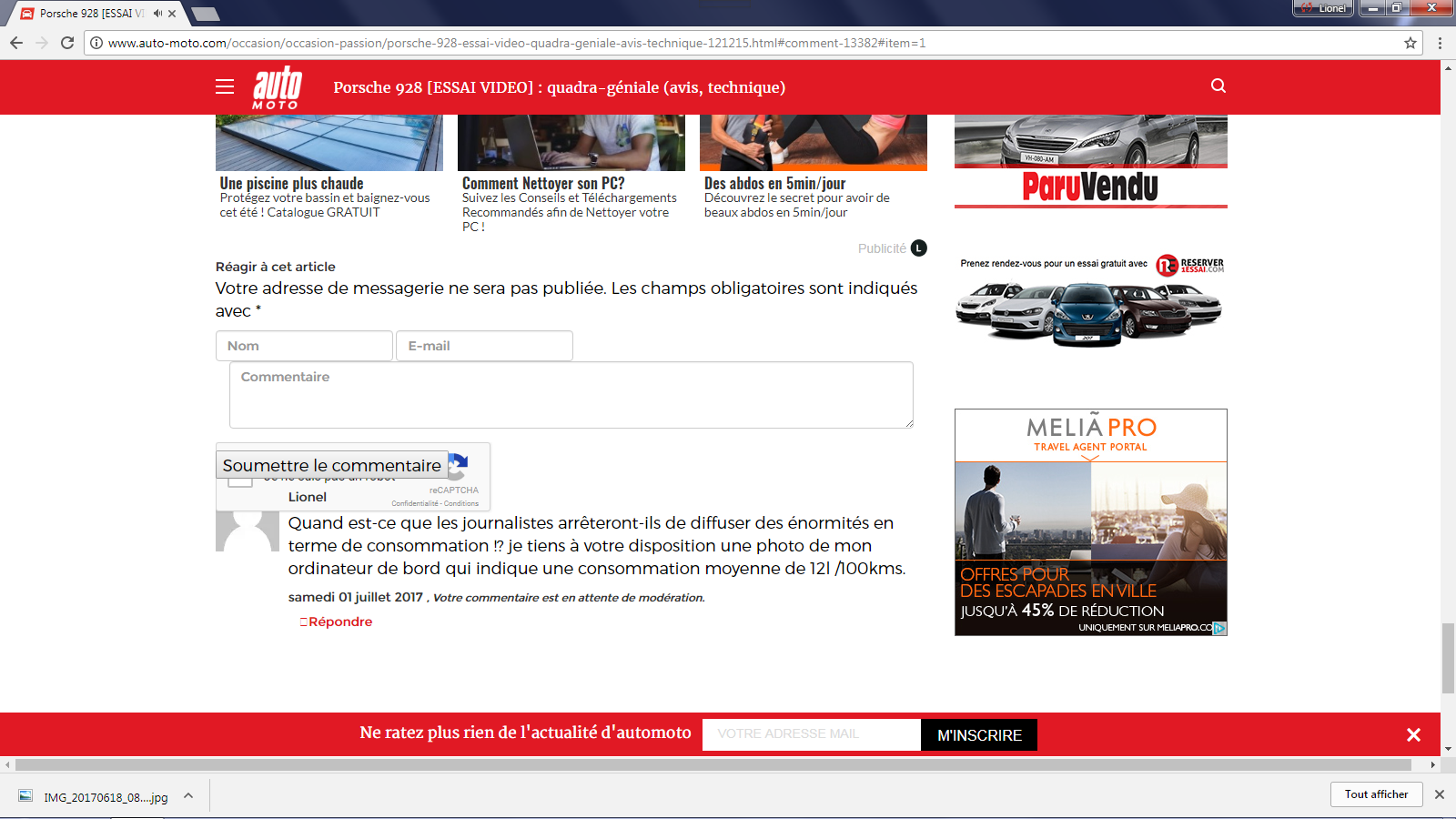Bookmark the page with the star icon
The width and height of the screenshot is (1456, 819).
1410,43
